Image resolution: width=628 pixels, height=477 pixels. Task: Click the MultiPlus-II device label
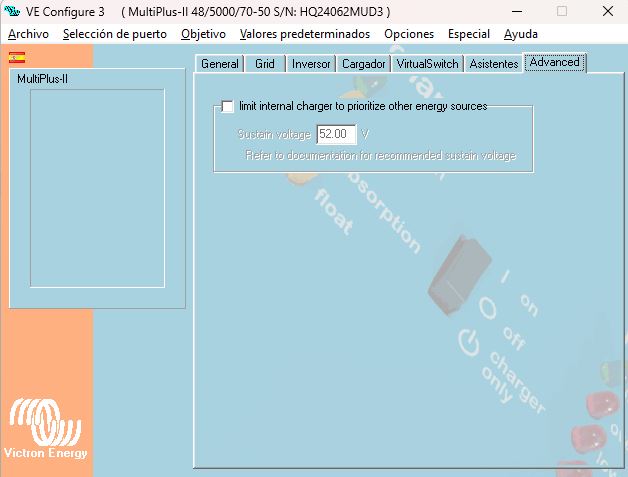[42, 79]
